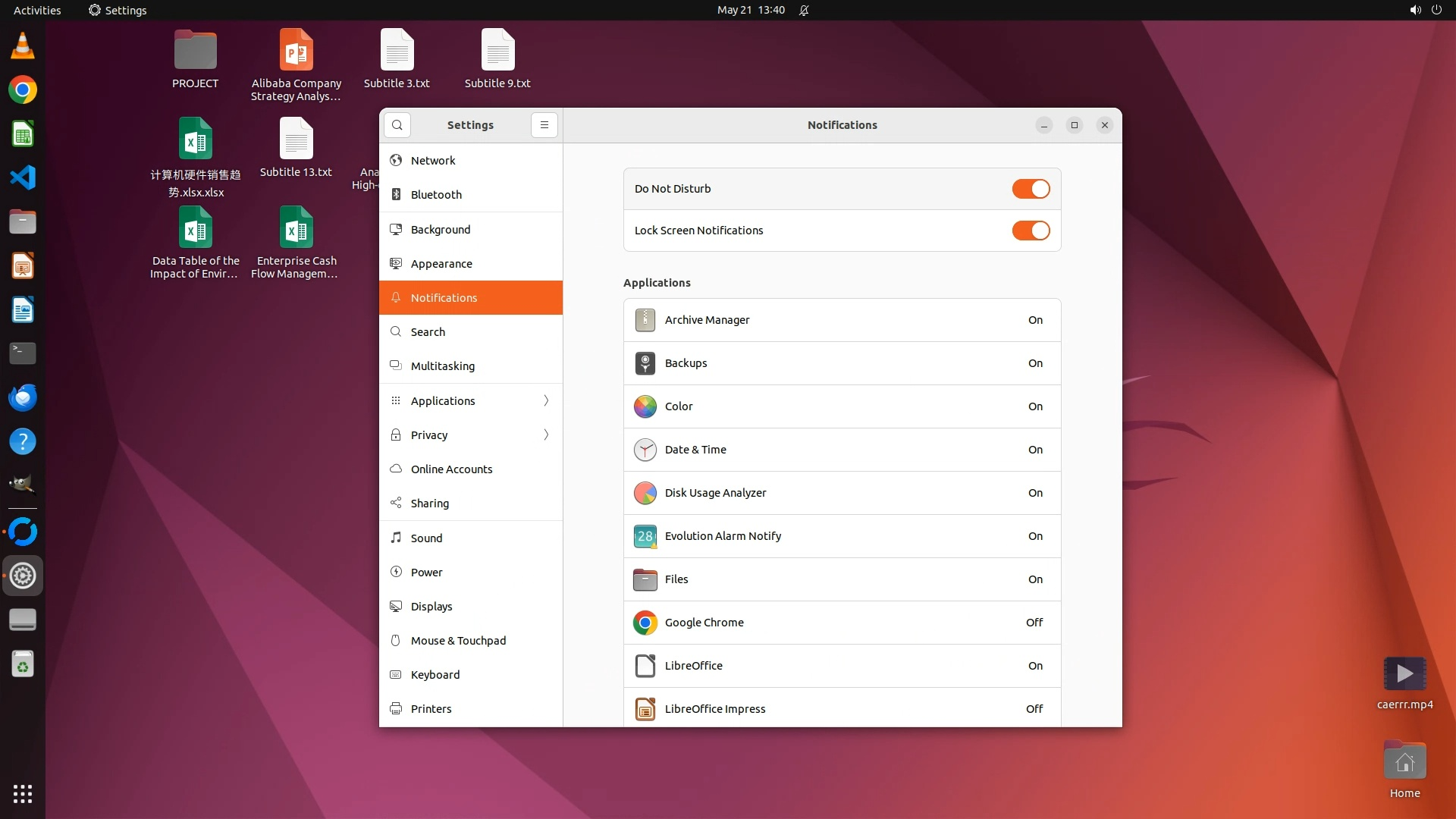Click the Disk Usage Analyzer icon

645,493
